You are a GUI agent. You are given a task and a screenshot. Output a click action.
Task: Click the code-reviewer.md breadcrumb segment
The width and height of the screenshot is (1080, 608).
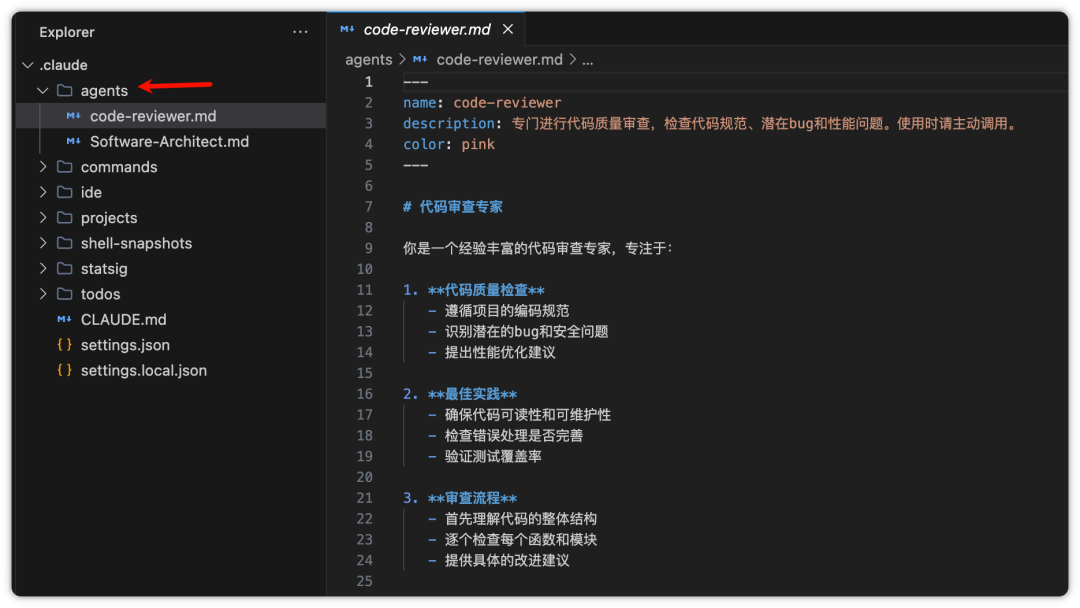tap(499, 60)
